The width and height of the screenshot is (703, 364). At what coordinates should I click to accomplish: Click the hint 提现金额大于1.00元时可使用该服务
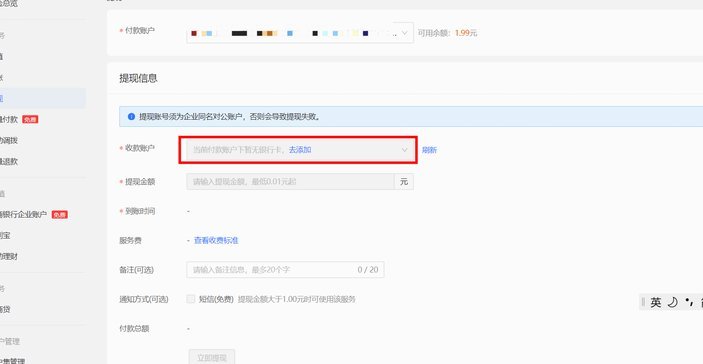coord(296,299)
